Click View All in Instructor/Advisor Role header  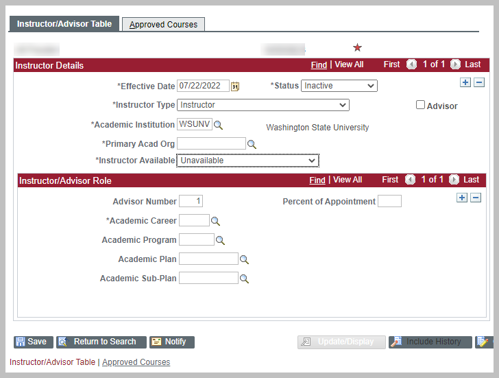coord(347,180)
